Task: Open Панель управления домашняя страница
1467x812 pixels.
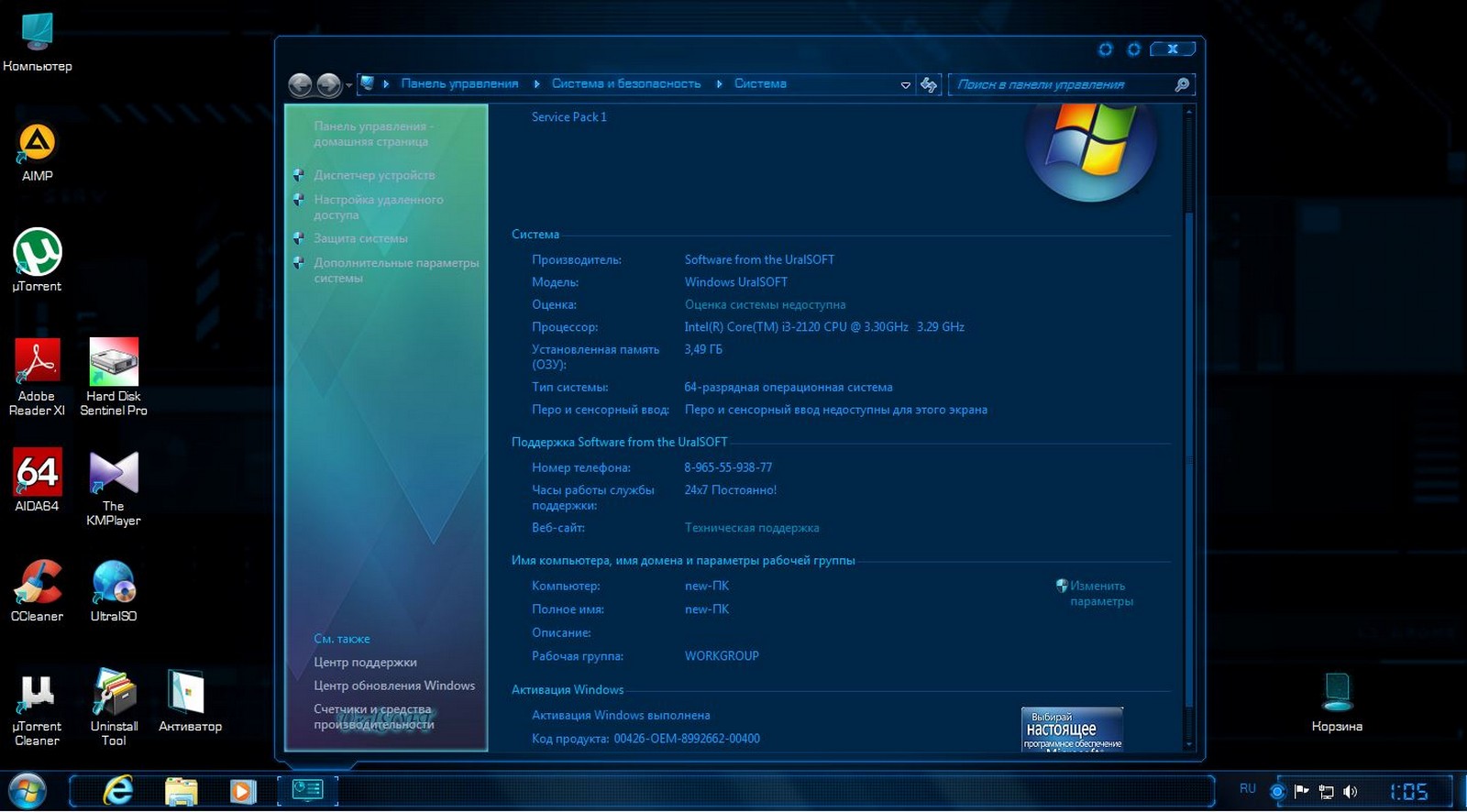Action: [373, 134]
